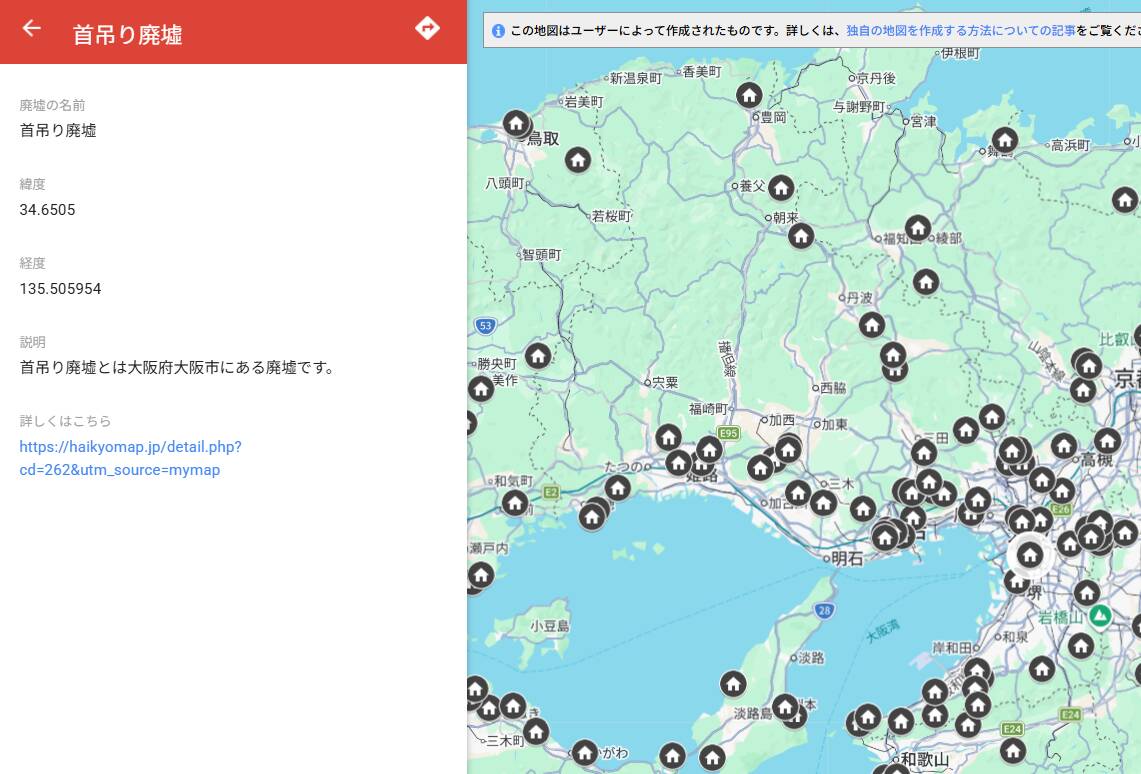Click the 首吊り廃墟 title in the red header
Viewport: 1141px width, 774px height.
(x=127, y=34)
